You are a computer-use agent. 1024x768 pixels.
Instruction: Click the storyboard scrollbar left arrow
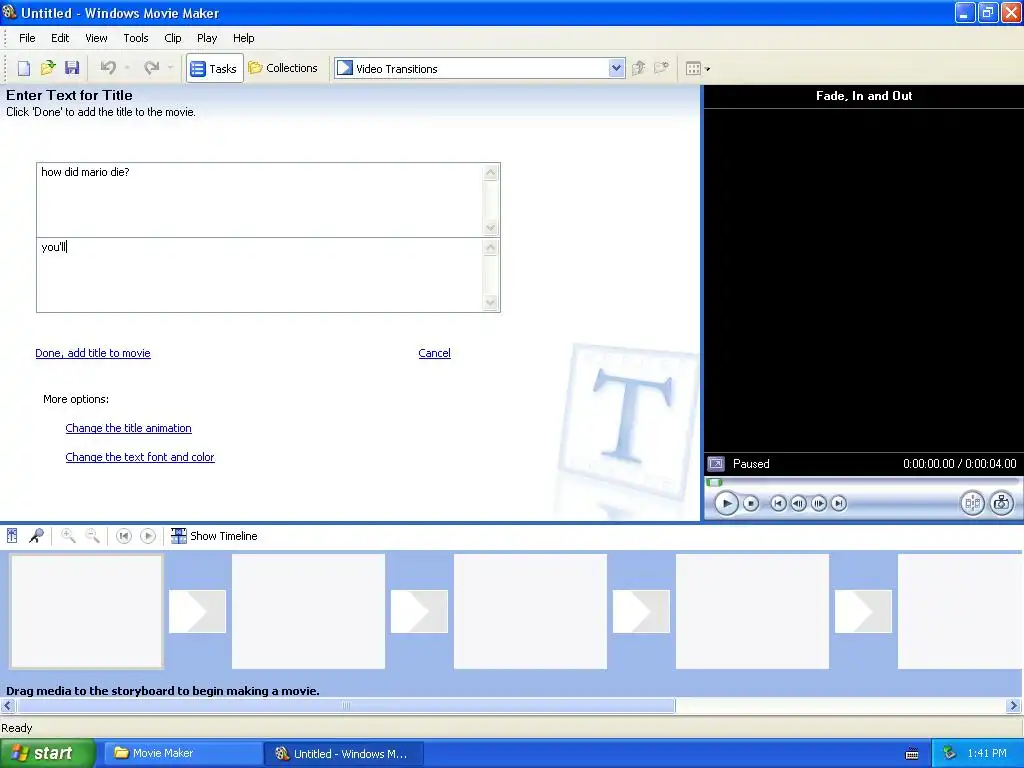click(x=8, y=705)
